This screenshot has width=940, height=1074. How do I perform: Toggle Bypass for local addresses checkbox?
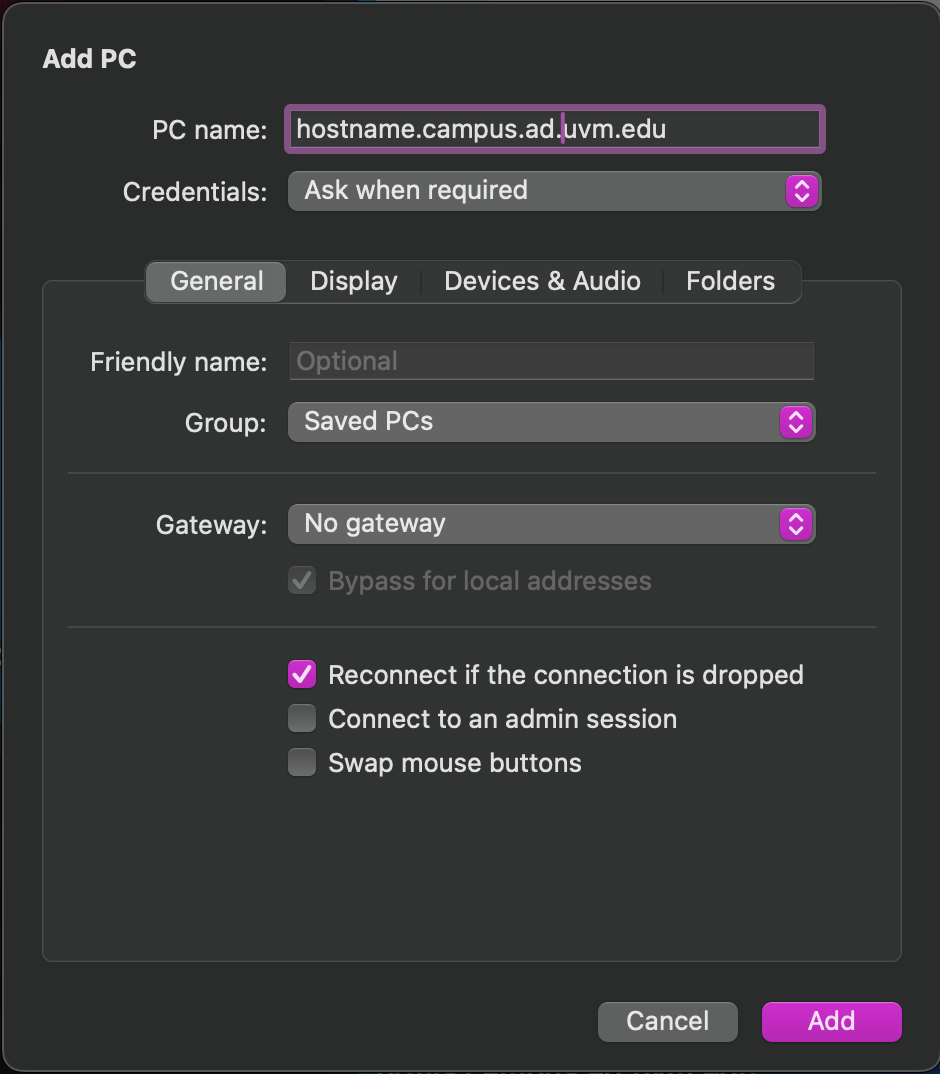tap(302, 581)
